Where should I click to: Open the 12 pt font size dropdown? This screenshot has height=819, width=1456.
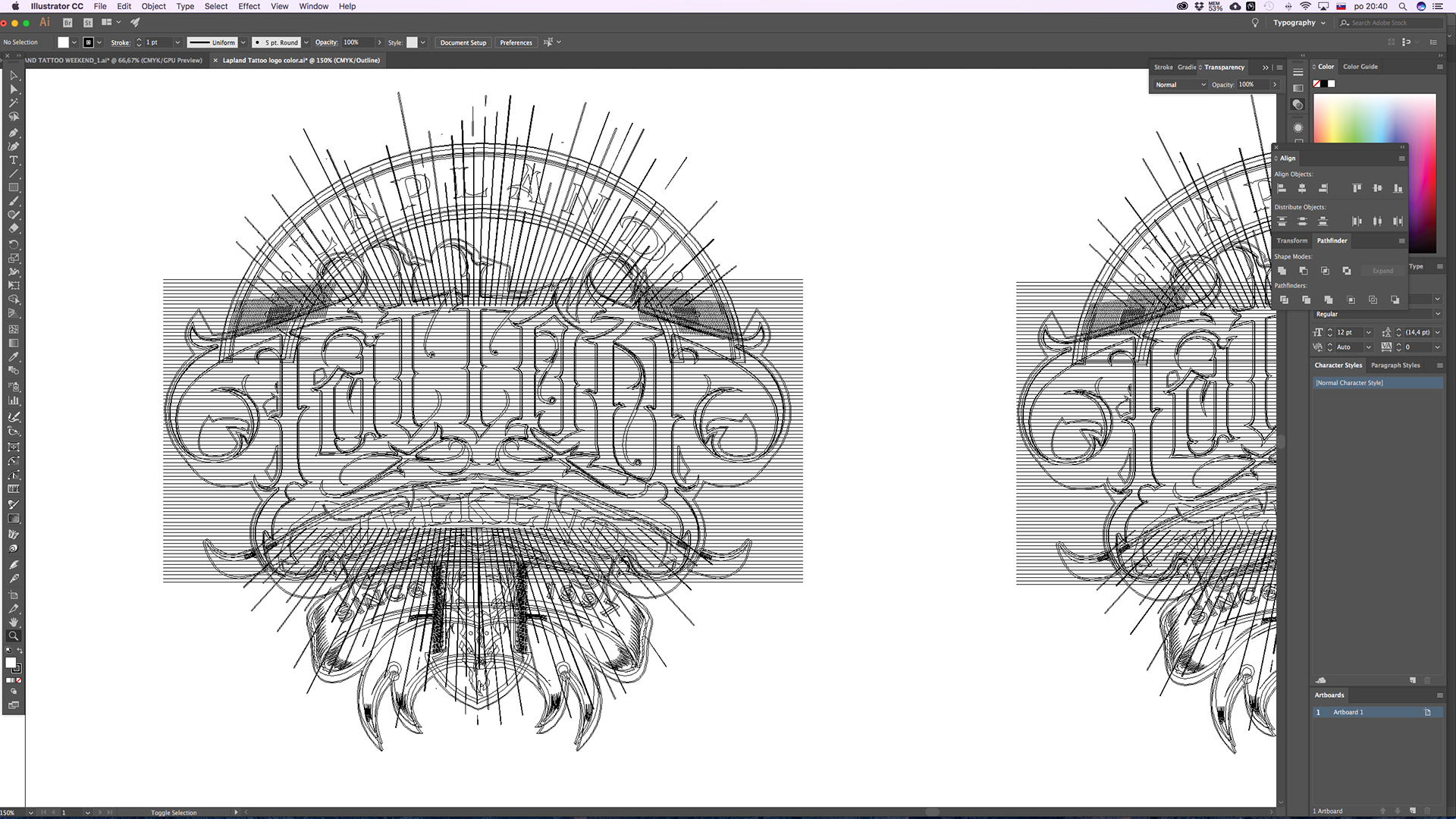[1369, 332]
